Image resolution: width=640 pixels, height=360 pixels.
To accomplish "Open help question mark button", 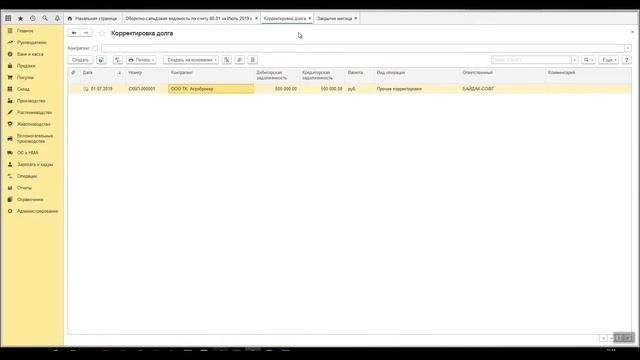I will 627,60.
